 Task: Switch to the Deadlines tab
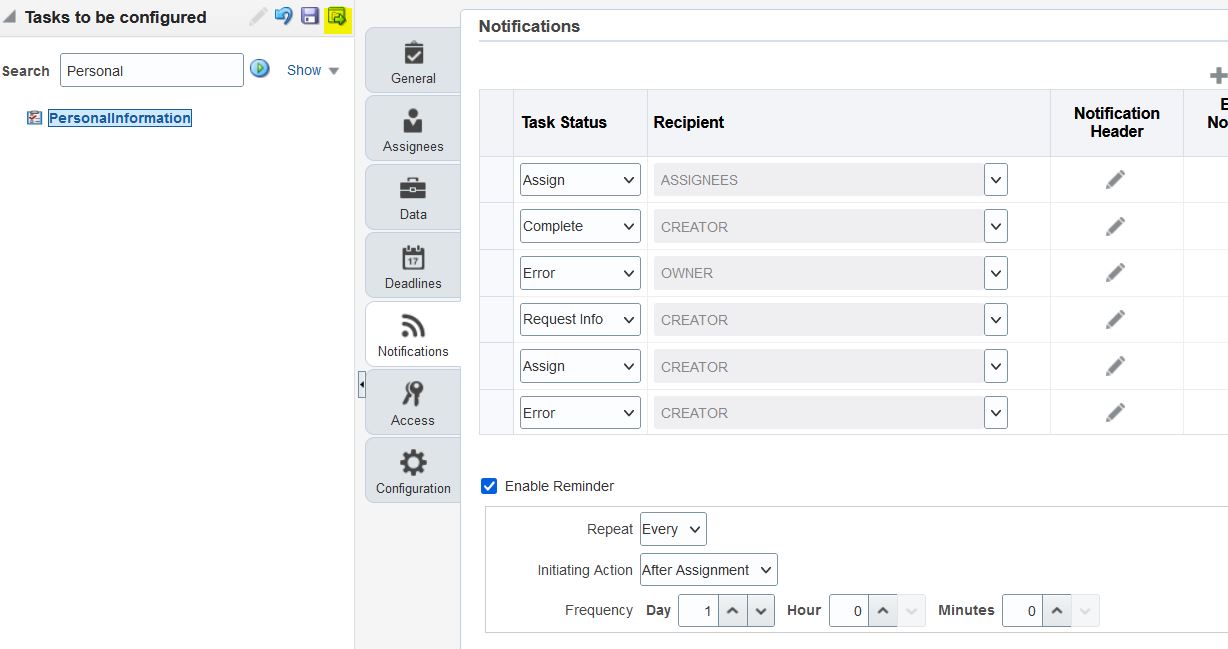(x=413, y=266)
